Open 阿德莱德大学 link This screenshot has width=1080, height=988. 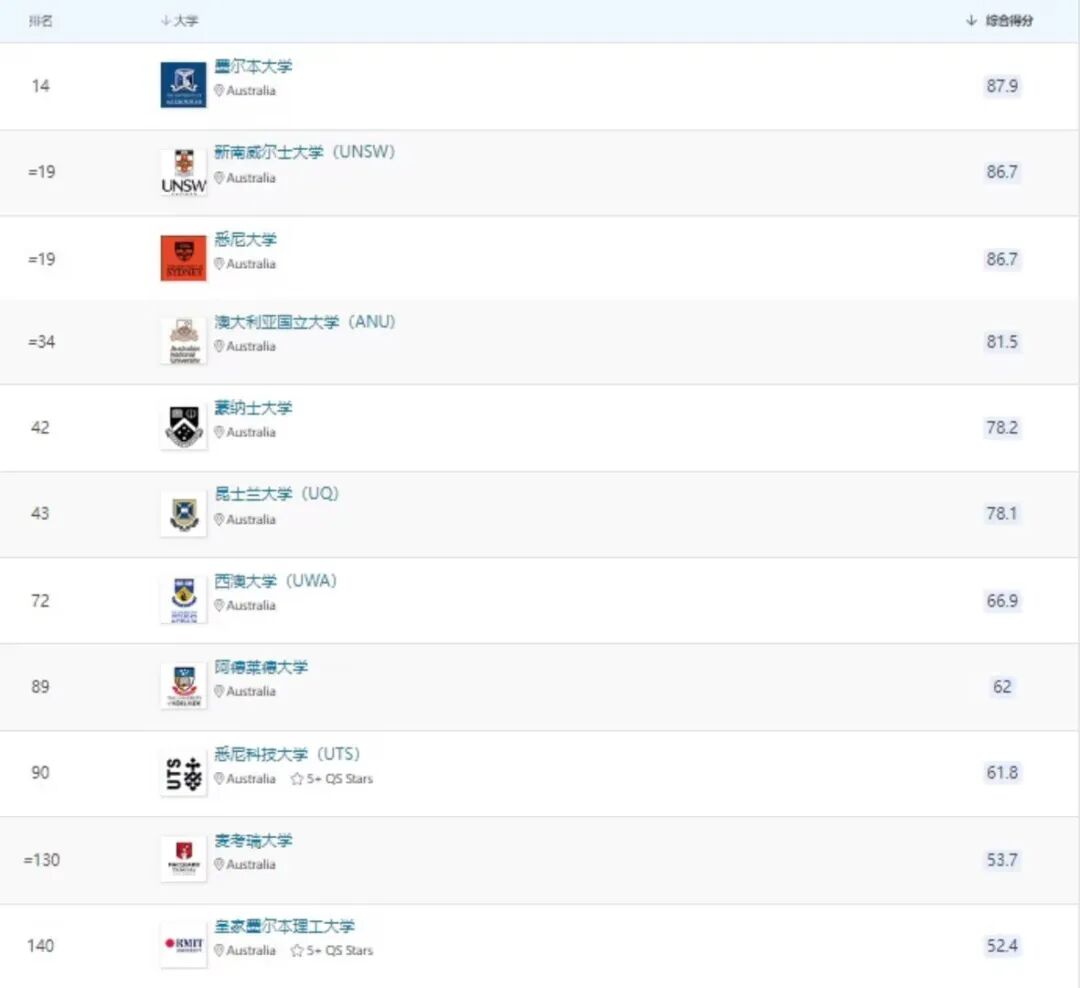click(260, 667)
